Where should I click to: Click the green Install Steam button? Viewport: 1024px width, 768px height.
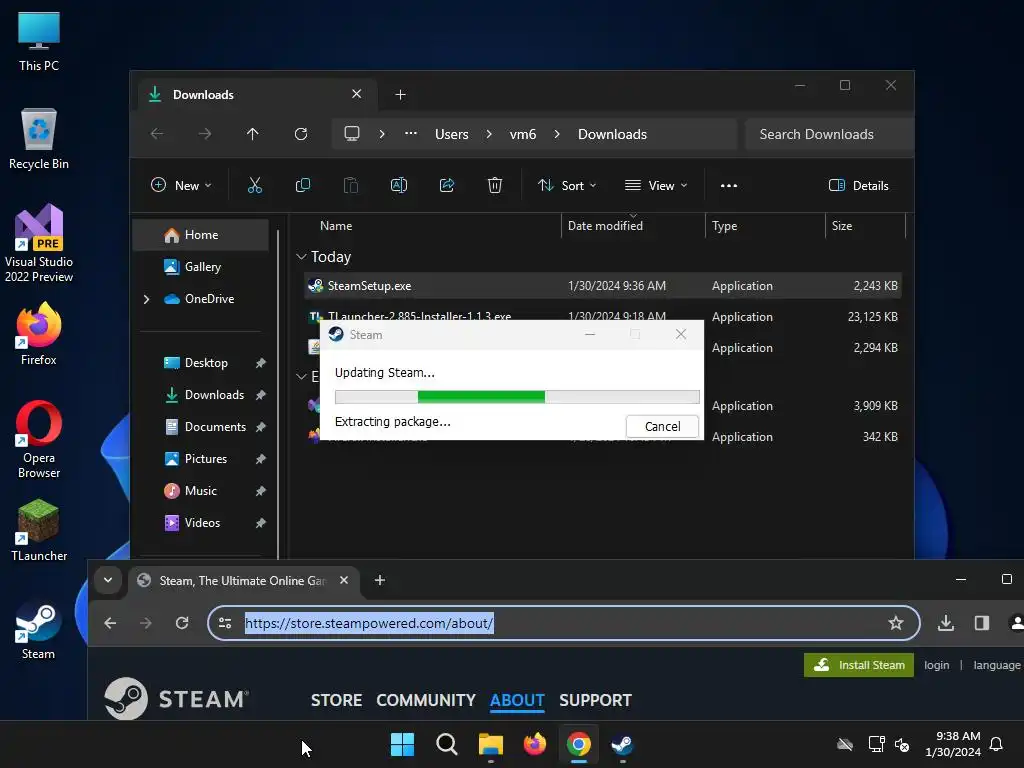click(x=858, y=665)
